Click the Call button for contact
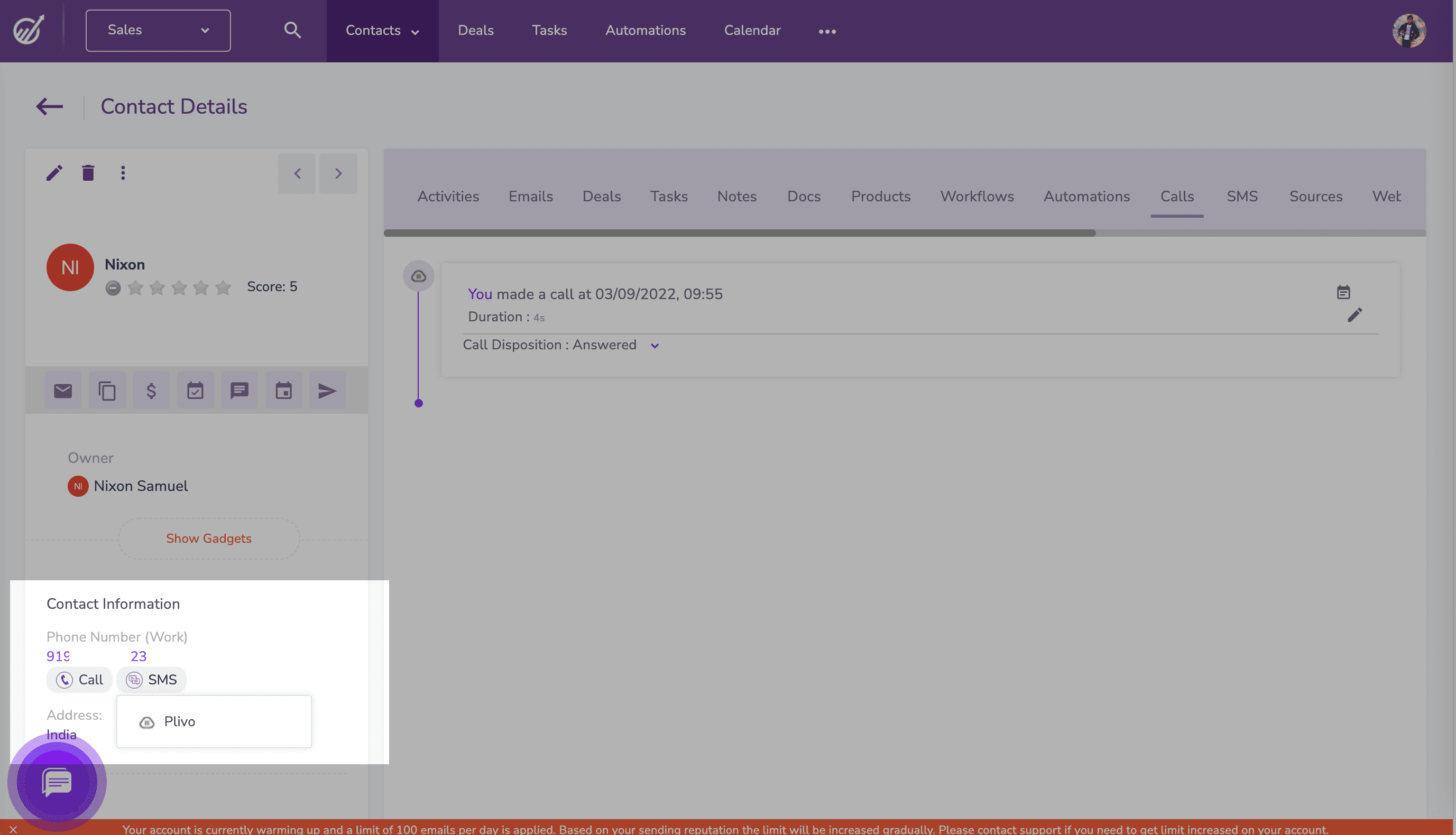The image size is (1456, 835). coord(79,679)
